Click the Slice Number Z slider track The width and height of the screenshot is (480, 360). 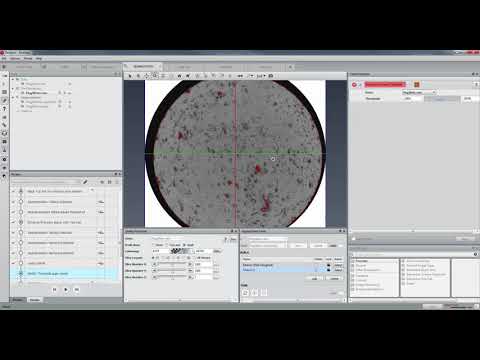[x=172, y=277]
